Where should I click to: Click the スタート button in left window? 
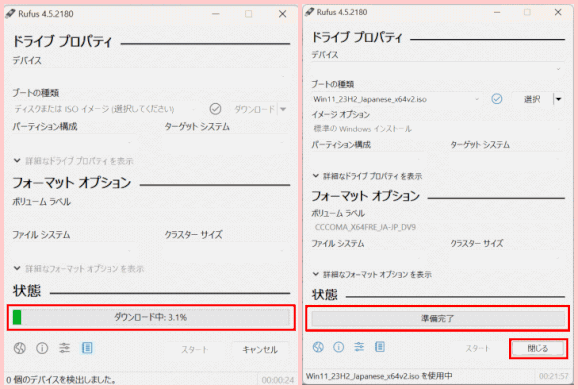(195, 350)
